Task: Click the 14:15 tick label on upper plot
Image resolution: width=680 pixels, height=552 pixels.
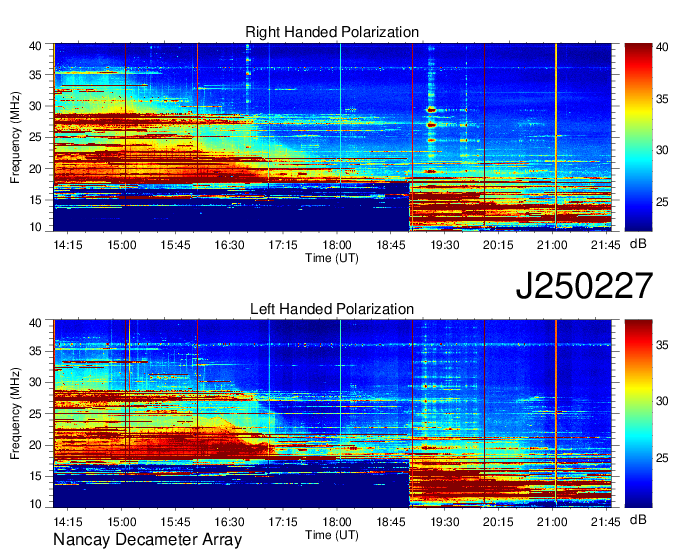Action: pyautogui.click(x=68, y=245)
